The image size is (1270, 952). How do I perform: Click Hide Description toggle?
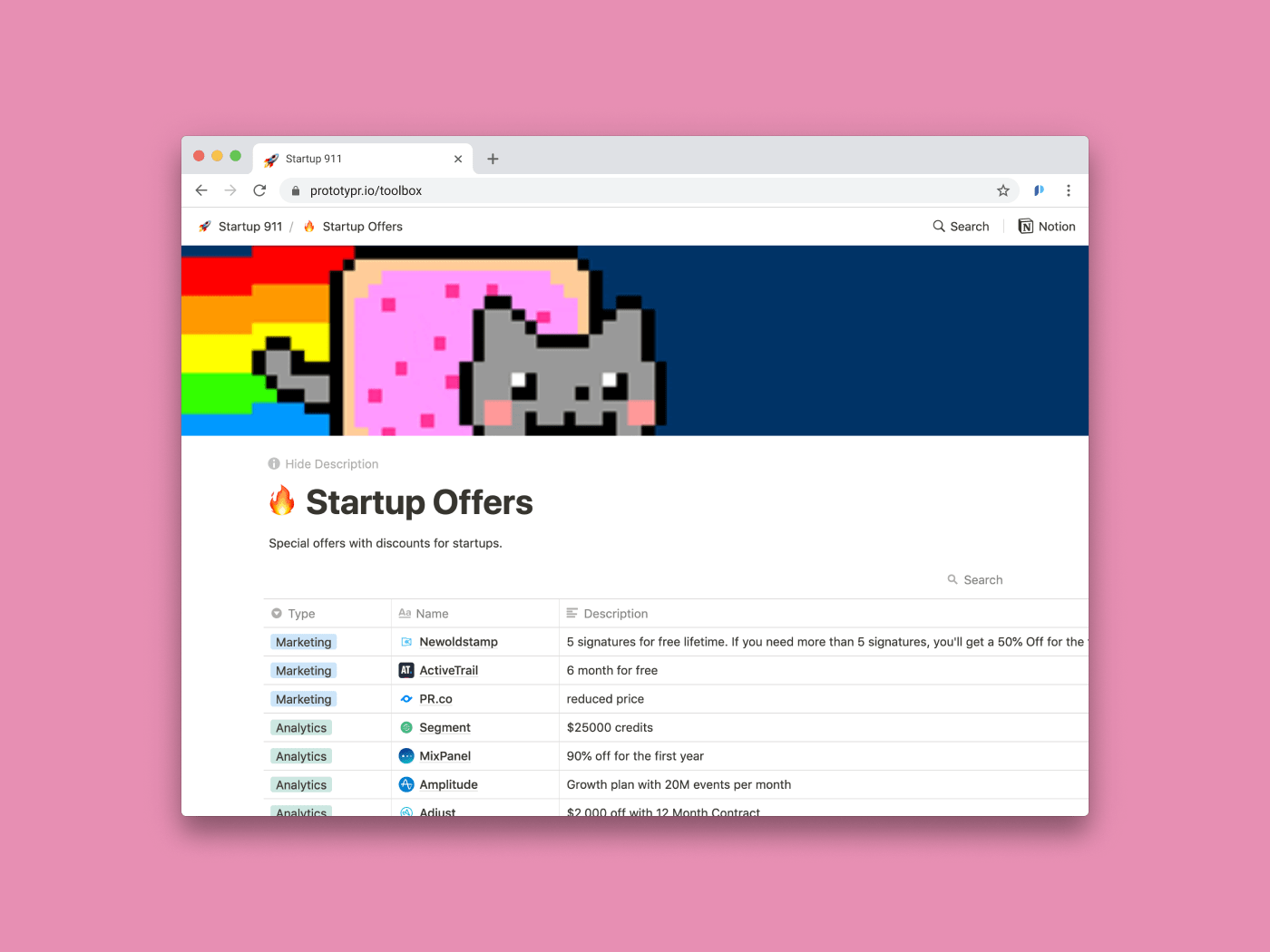[x=324, y=464]
